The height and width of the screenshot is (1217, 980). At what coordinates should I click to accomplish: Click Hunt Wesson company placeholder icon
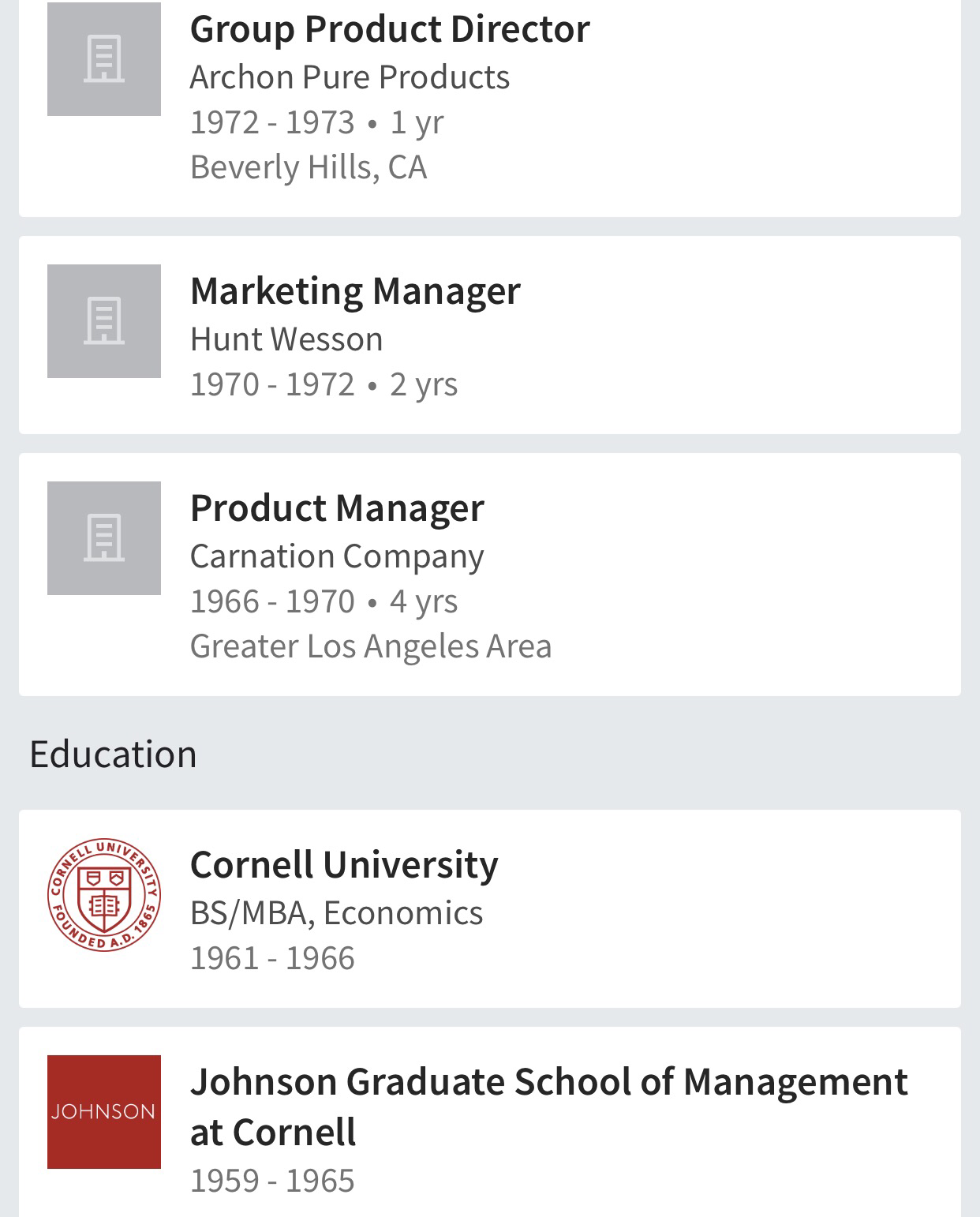pos(104,321)
